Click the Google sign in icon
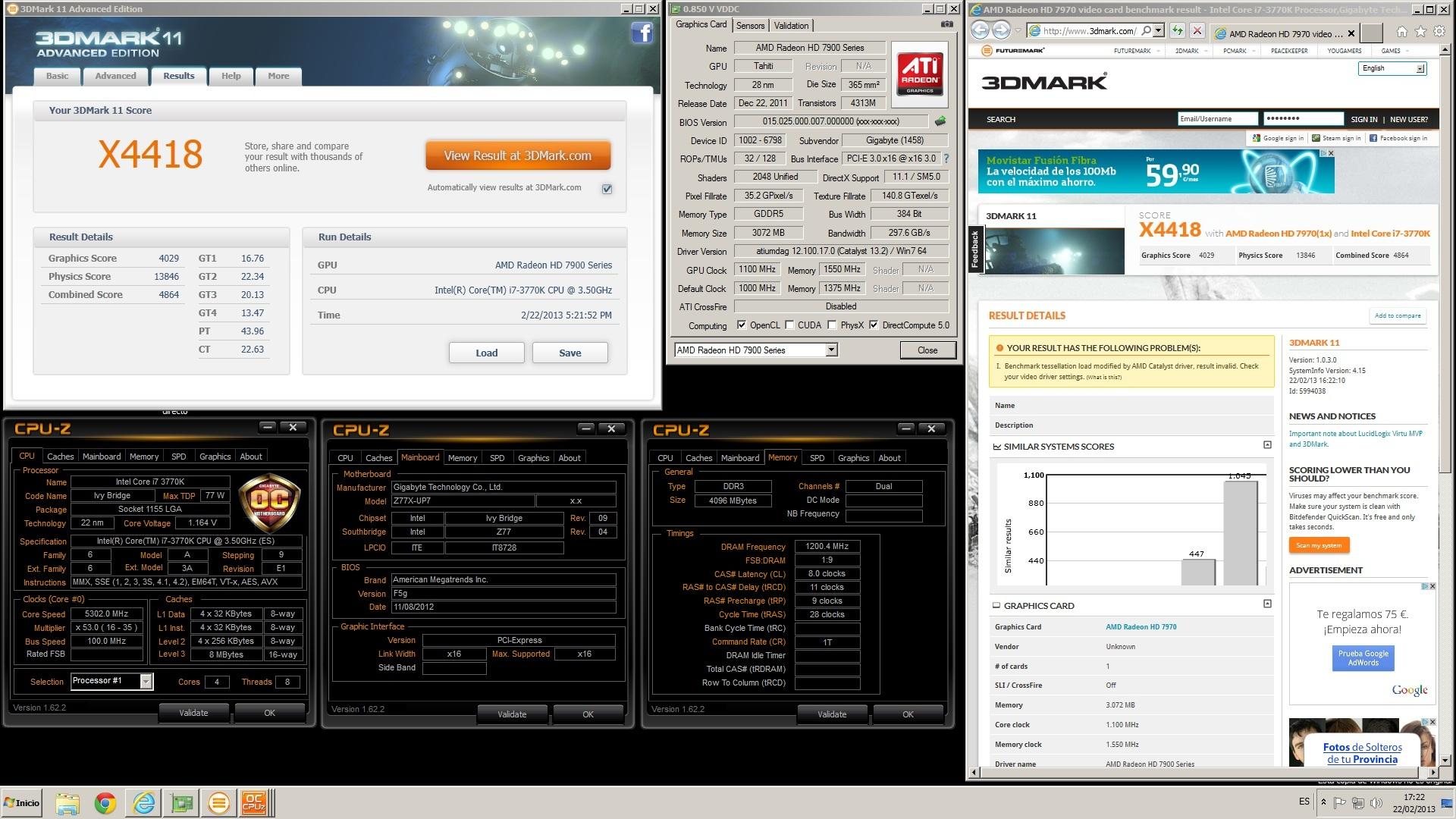 [x=1256, y=138]
